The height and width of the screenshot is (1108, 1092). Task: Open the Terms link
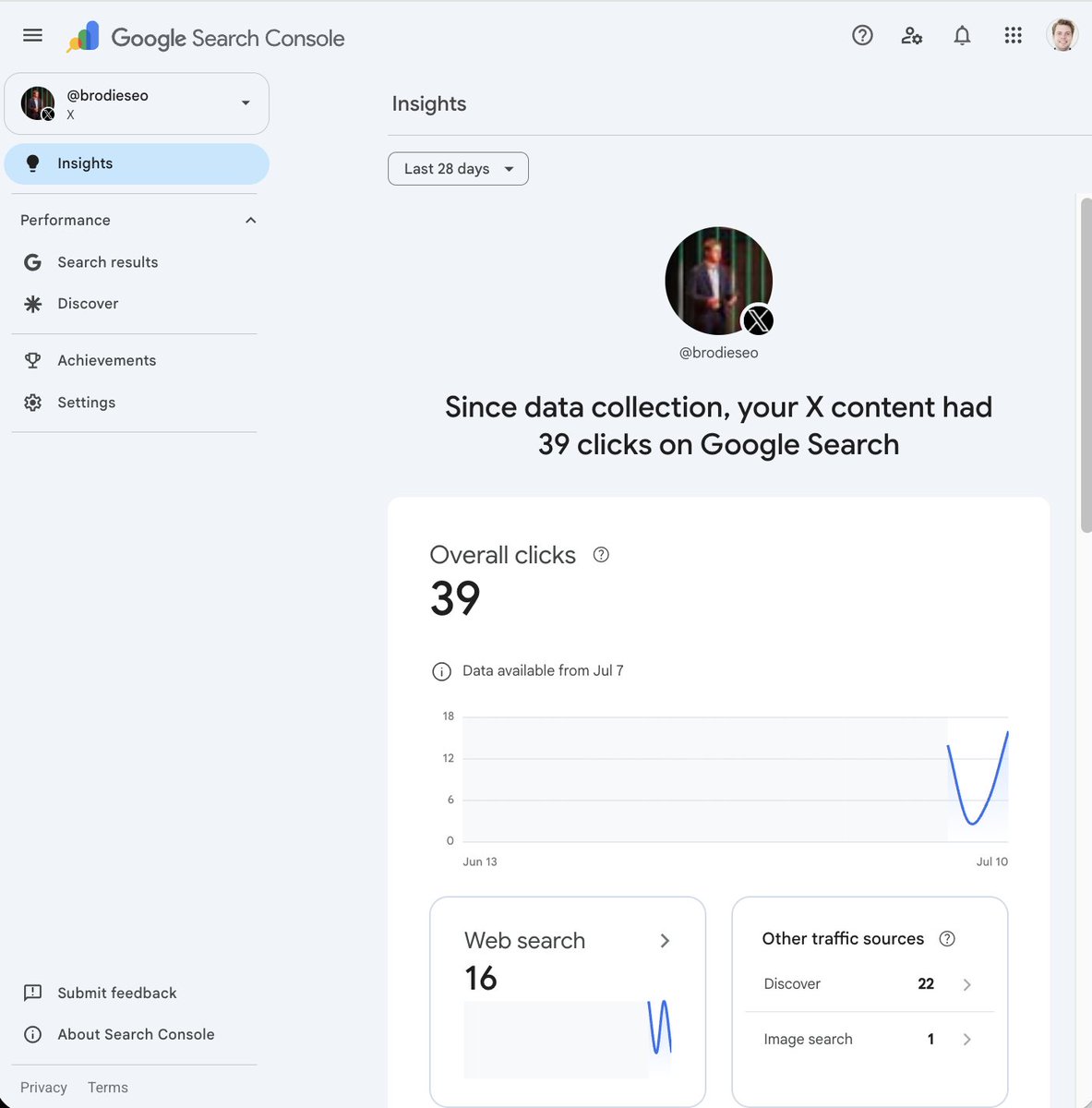(108, 1088)
